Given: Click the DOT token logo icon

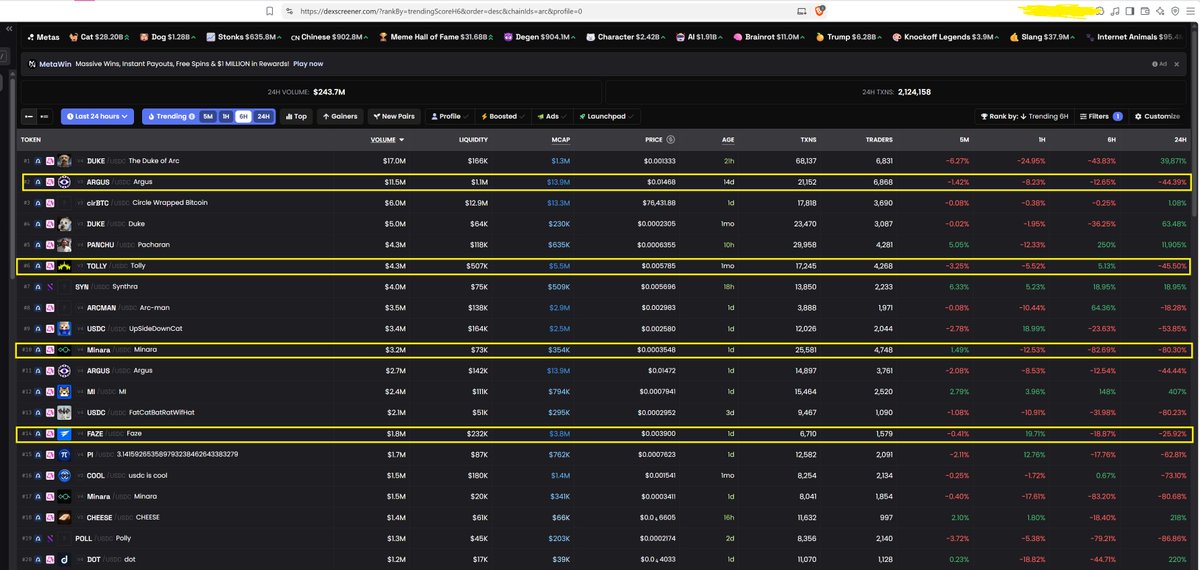Looking at the screenshot, I should [64, 559].
